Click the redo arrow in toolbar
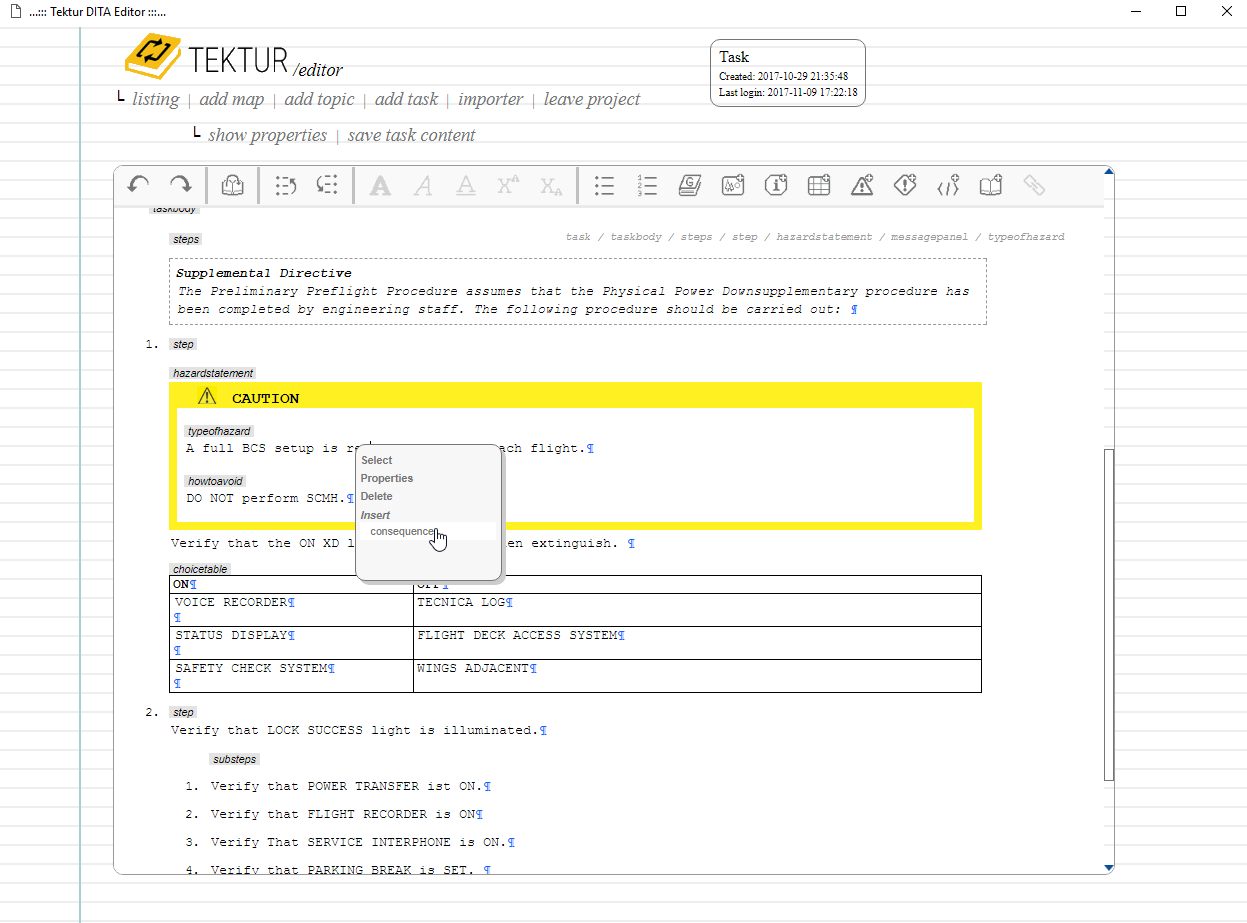This screenshot has height=923, width=1247. coord(180,185)
